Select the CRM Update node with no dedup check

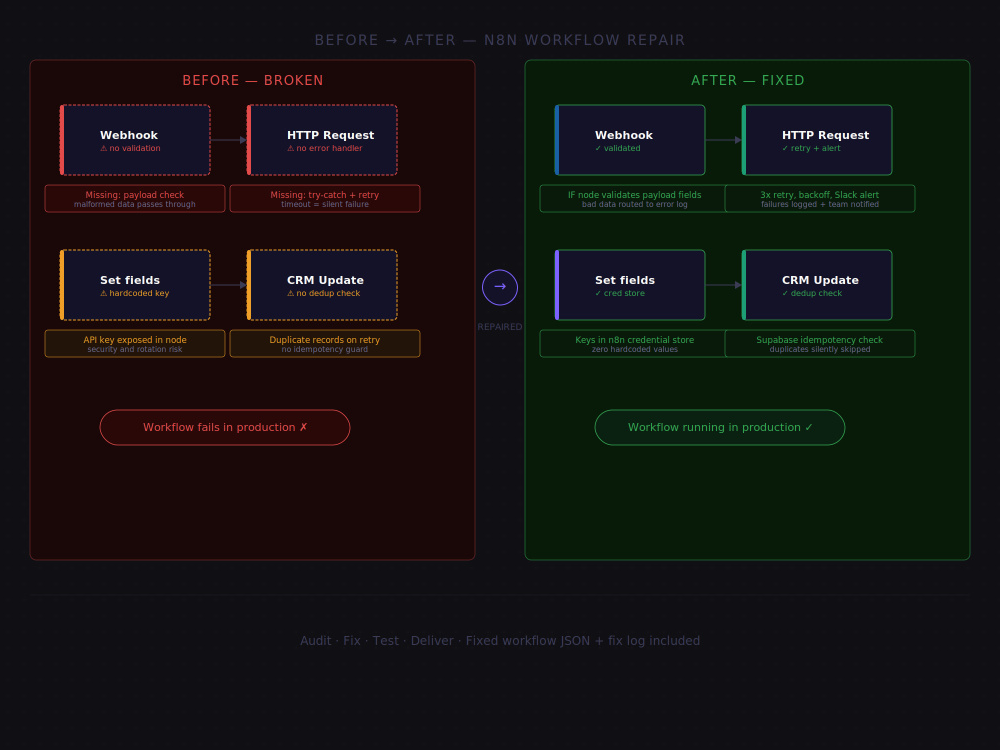pos(322,285)
